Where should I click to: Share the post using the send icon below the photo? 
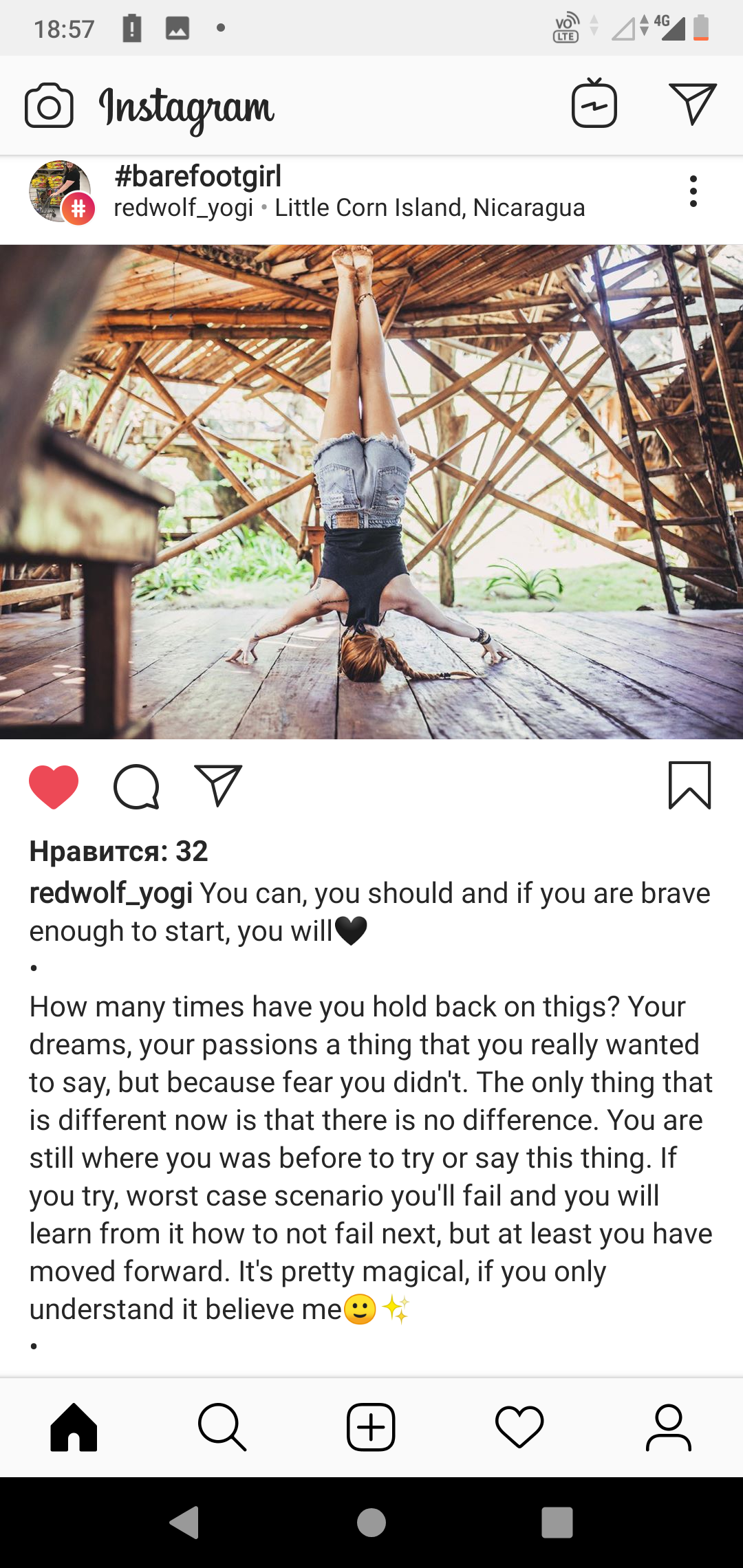click(x=219, y=785)
